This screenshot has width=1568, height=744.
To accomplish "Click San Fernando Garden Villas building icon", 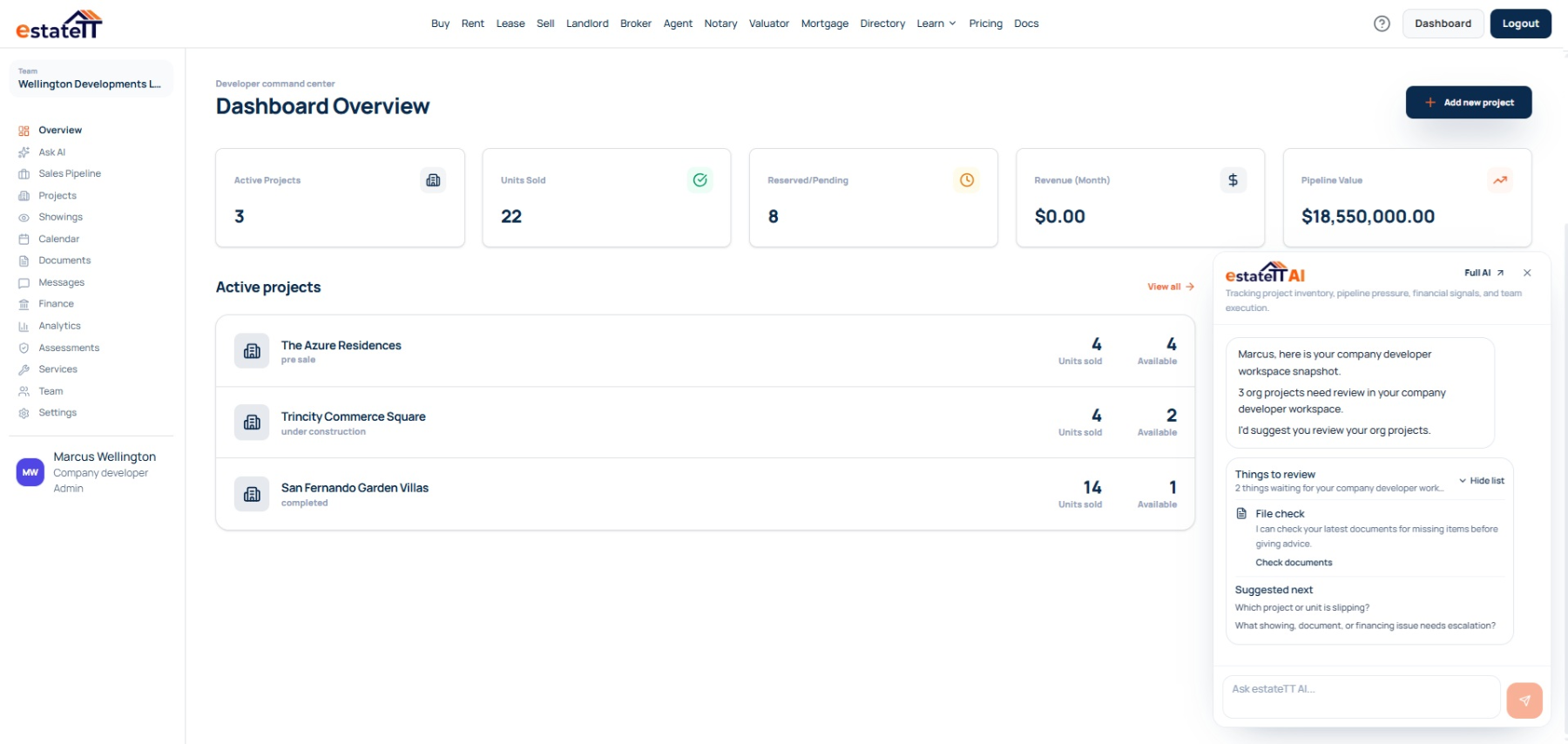I will coord(252,494).
